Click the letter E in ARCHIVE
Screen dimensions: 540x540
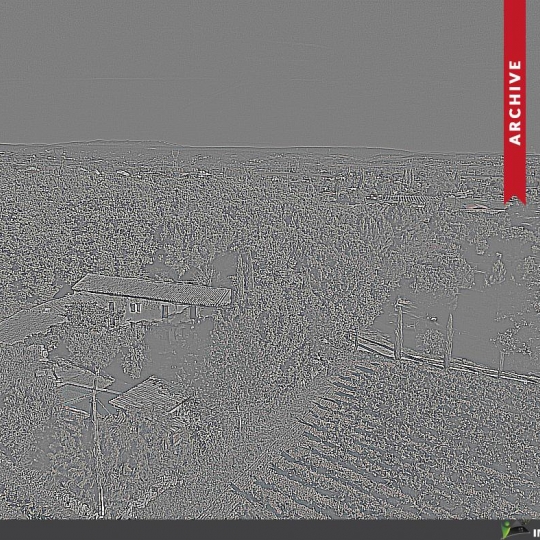[x=515, y=66]
